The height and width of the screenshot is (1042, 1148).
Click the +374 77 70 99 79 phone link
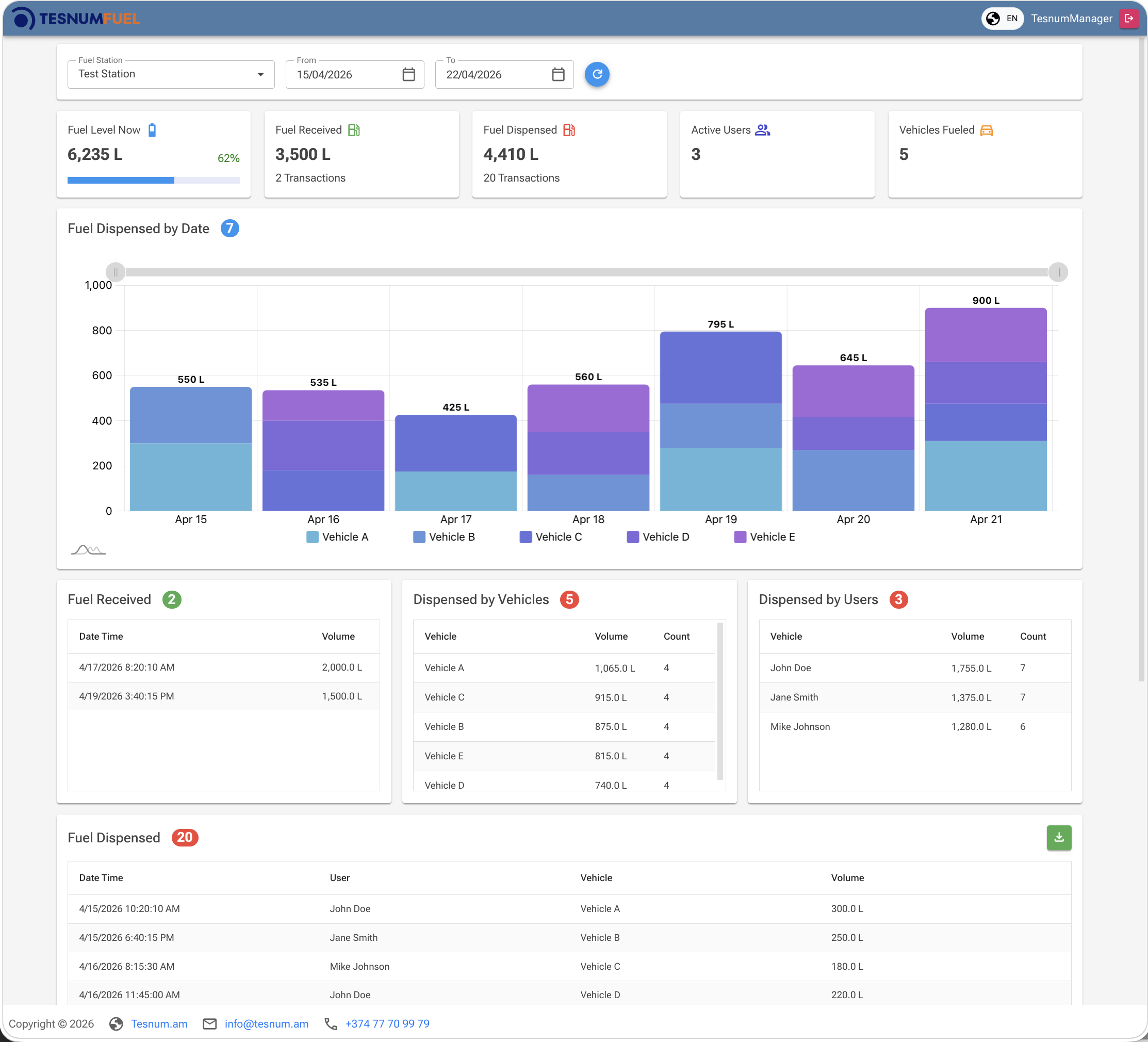tap(387, 1024)
